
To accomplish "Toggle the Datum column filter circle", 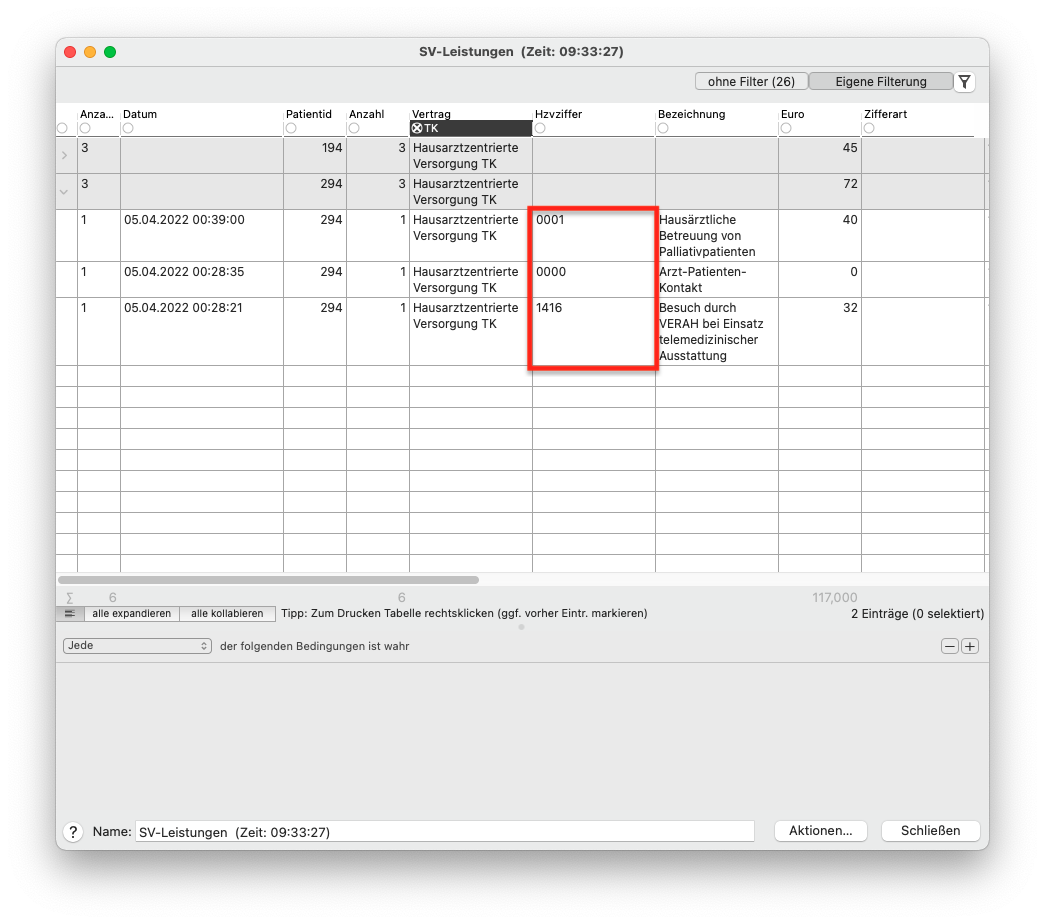I will pyautogui.click(x=128, y=128).
